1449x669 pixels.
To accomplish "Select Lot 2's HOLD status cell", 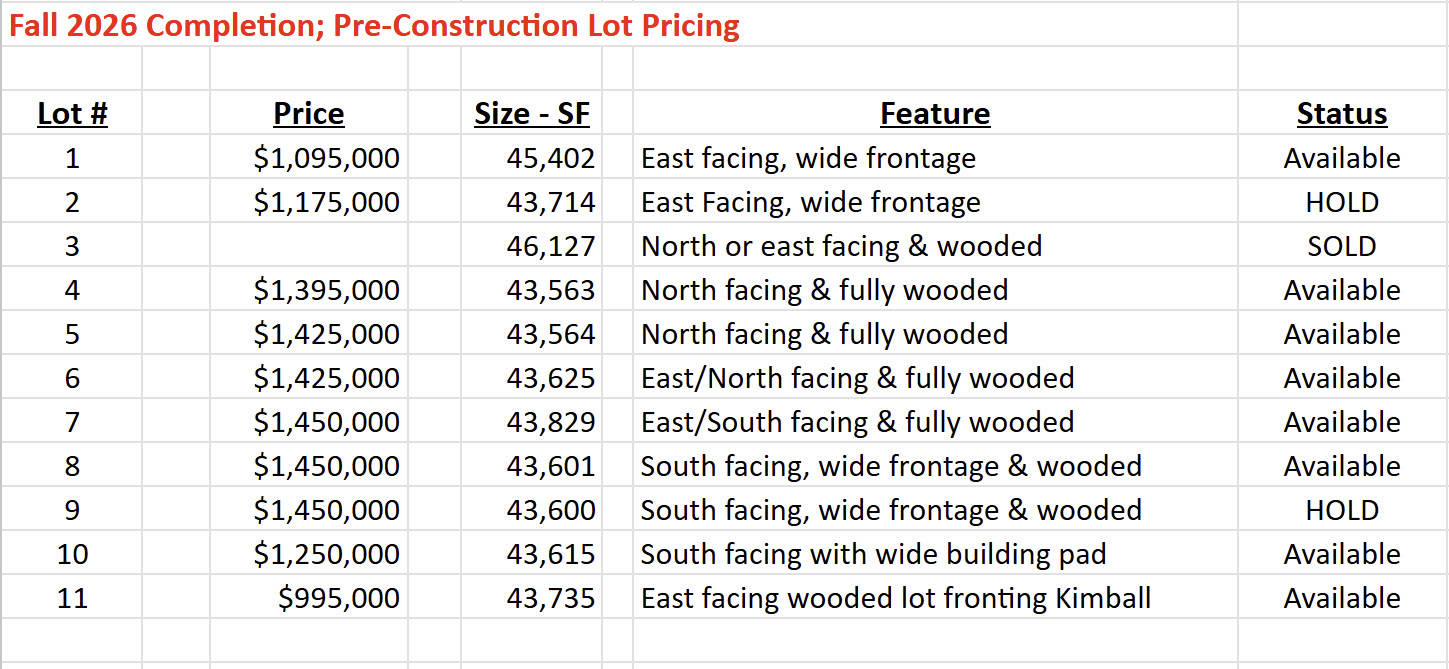I will tap(1341, 202).
